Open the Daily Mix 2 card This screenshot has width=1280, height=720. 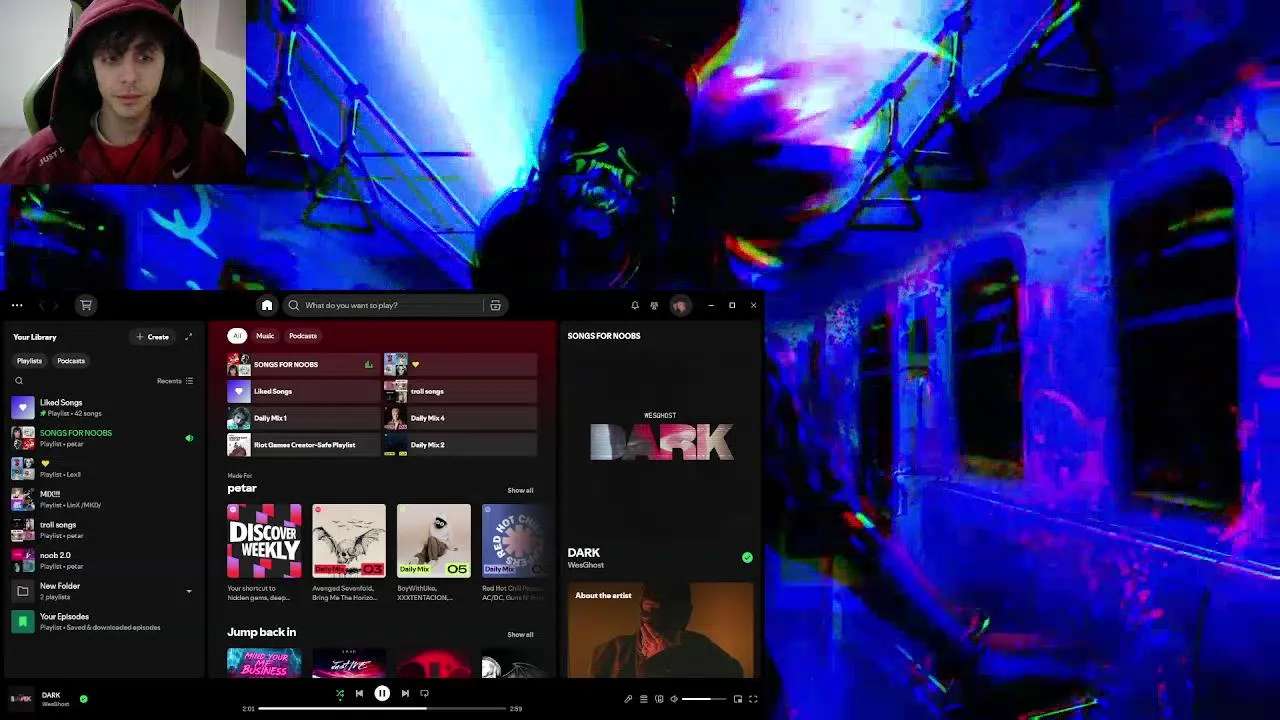pos(460,445)
